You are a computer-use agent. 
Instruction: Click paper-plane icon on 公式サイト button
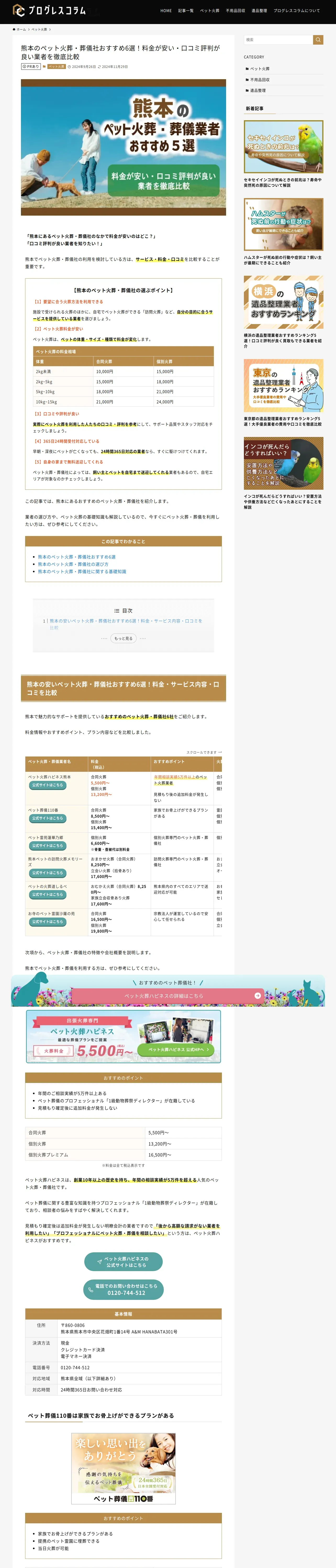[x=99, y=1262]
